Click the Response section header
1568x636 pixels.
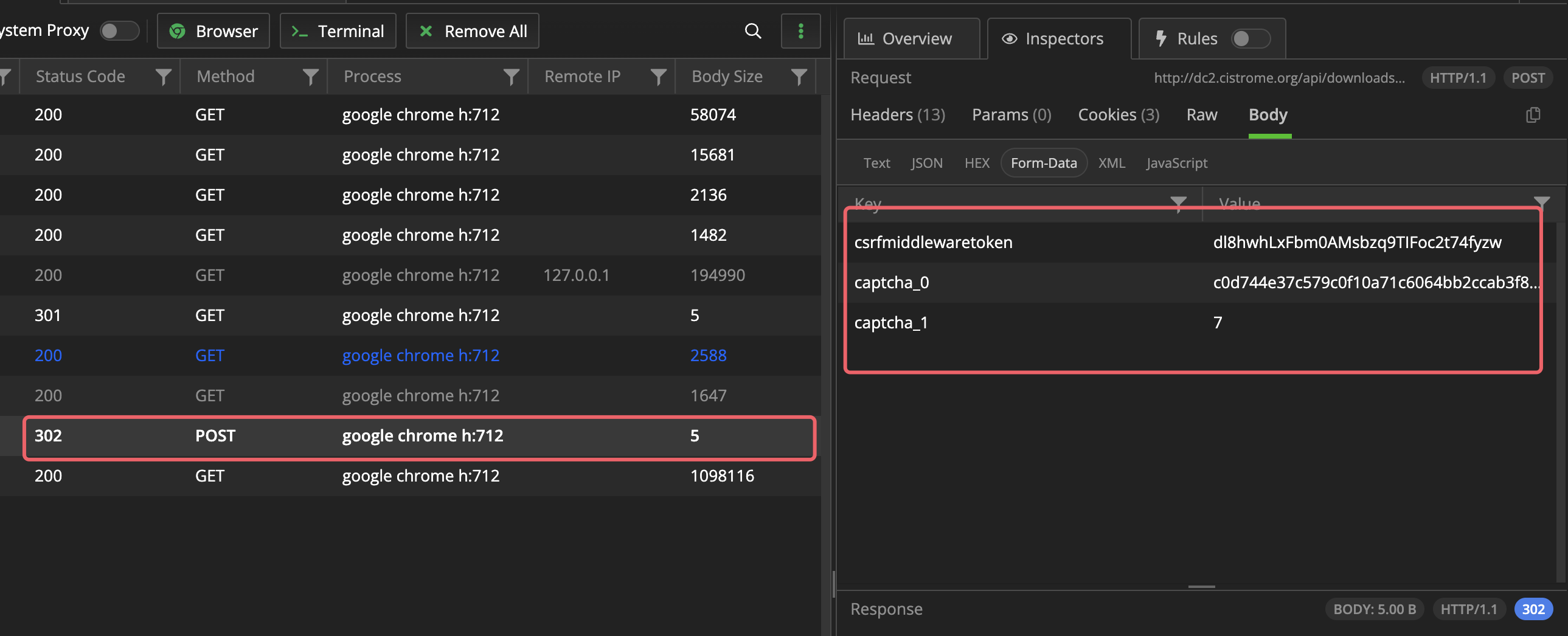tap(886, 609)
